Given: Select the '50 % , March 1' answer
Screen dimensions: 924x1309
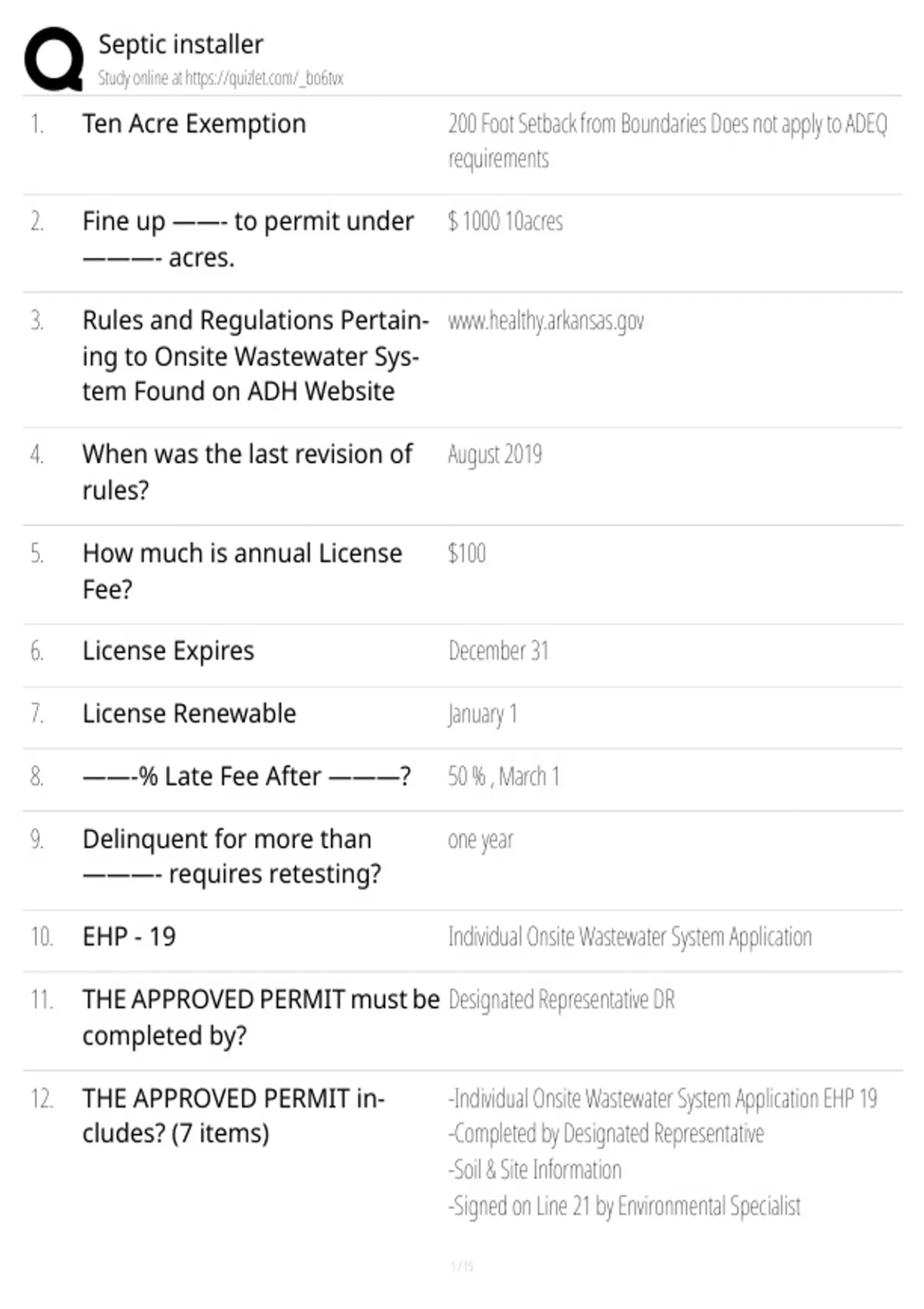Looking at the screenshot, I should coord(504,776).
